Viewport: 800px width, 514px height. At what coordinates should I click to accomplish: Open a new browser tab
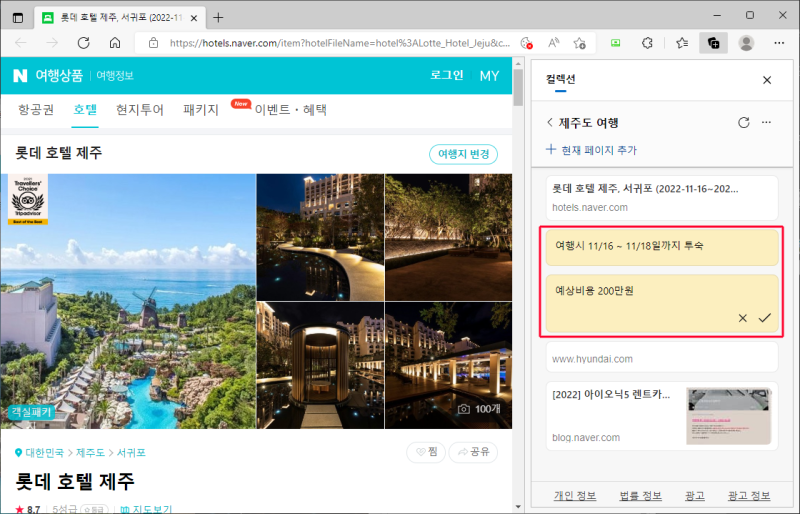coord(218,18)
